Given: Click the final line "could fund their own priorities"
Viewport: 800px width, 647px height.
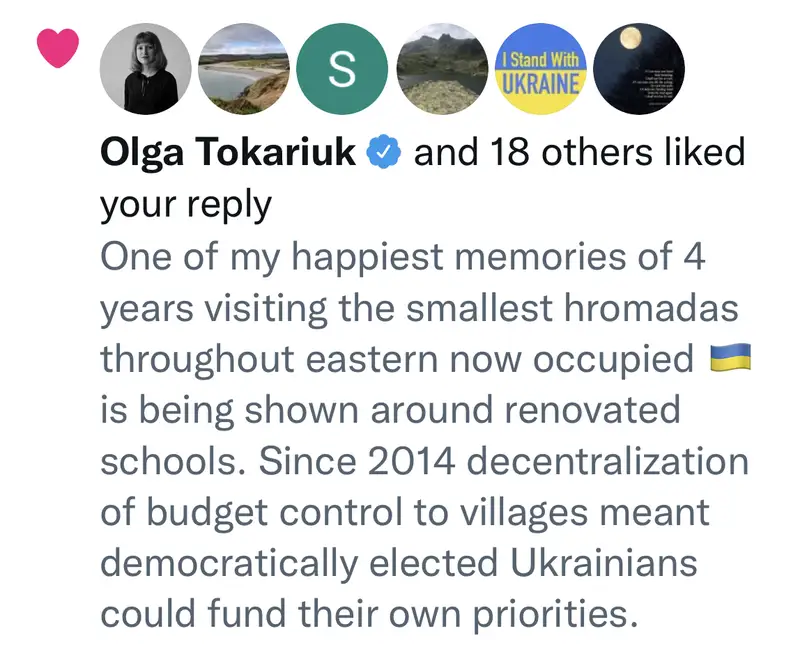Looking at the screenshot, I should (368, 613).
